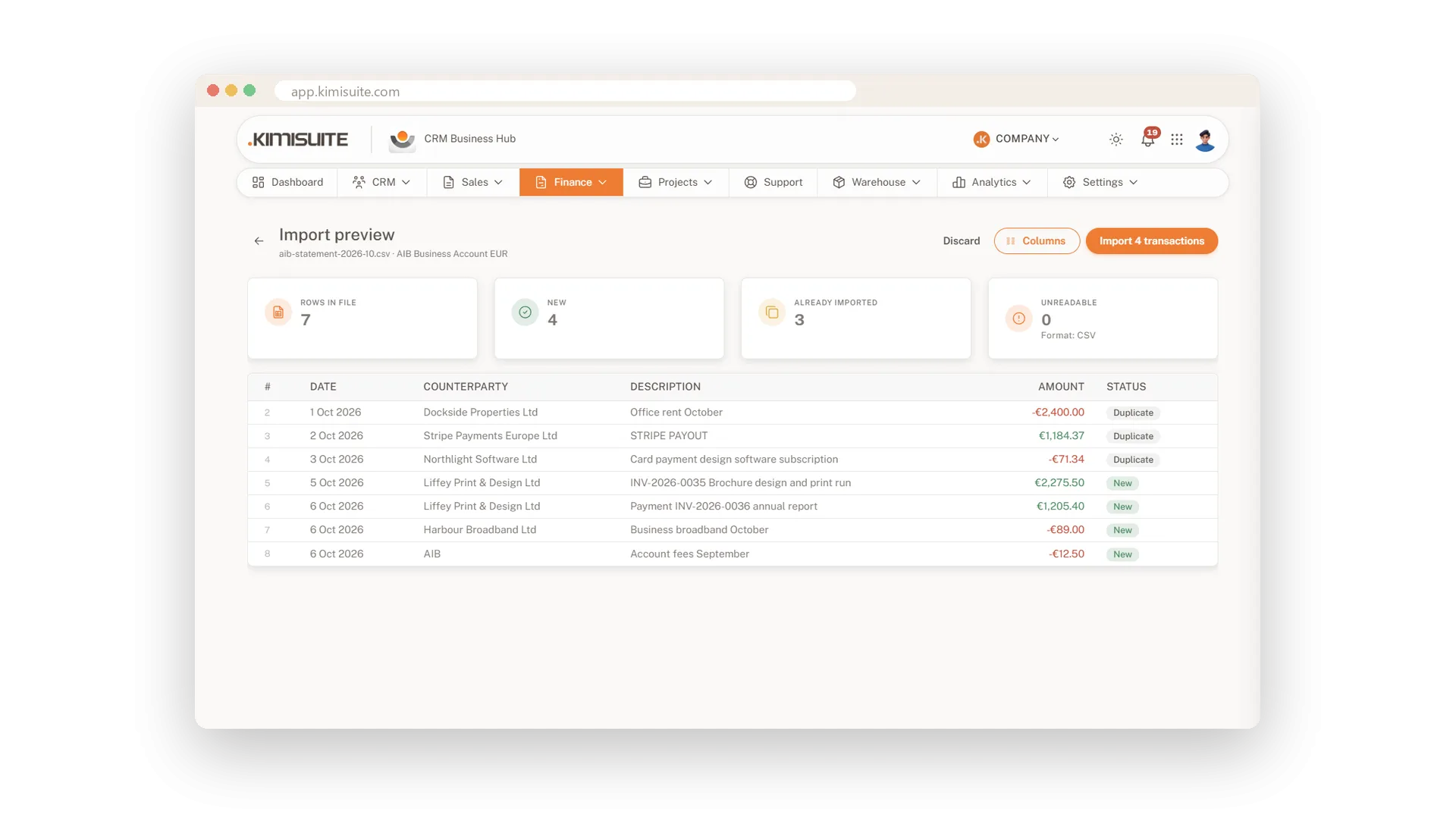Click Discard to cancel the import
The height and width of the screenshot is (819, 1456).
pyautogui.click(x=961, y=241)
